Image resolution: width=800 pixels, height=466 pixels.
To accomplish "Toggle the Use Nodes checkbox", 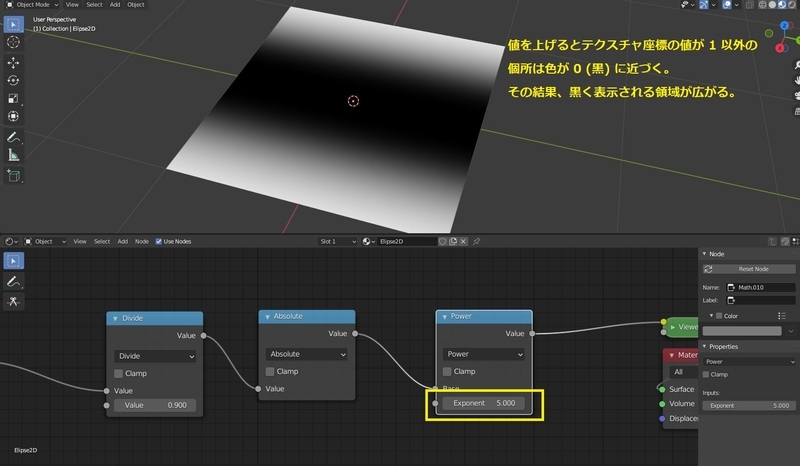I will (159, 241).
